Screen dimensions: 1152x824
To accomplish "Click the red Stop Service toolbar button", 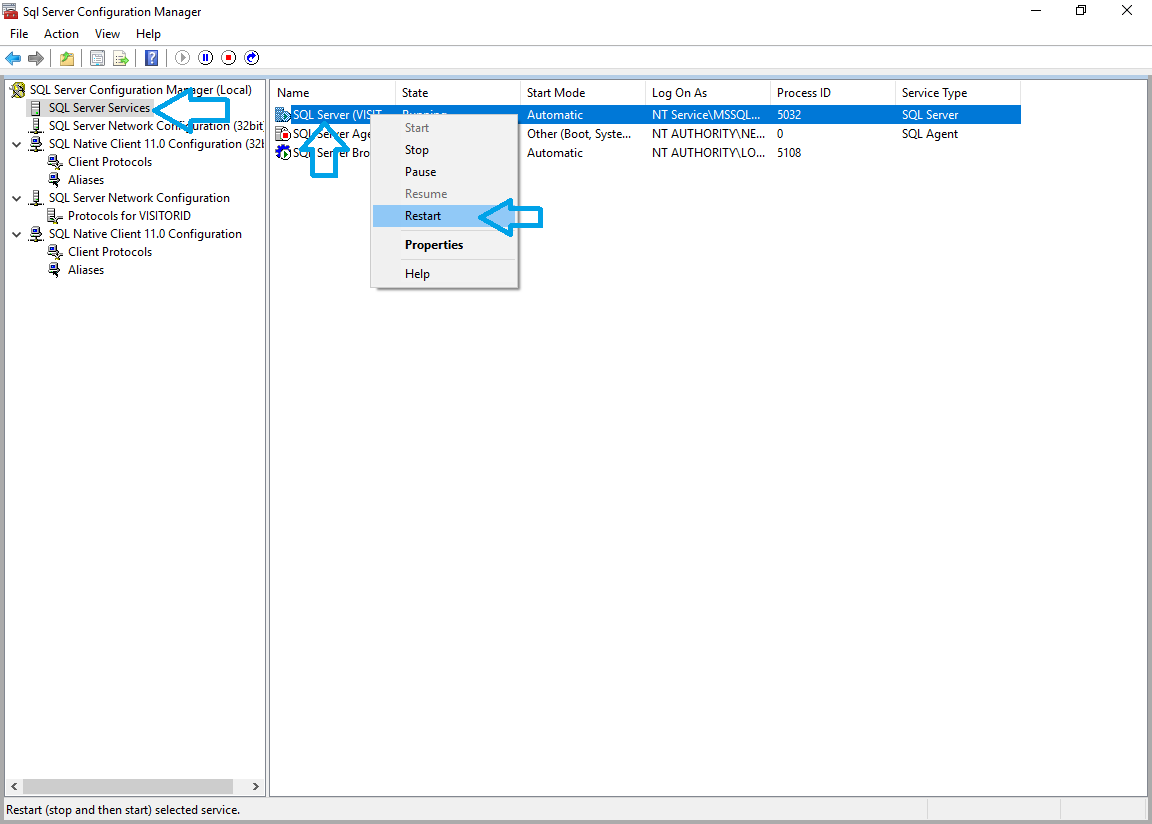I will [x=229, y=58].
